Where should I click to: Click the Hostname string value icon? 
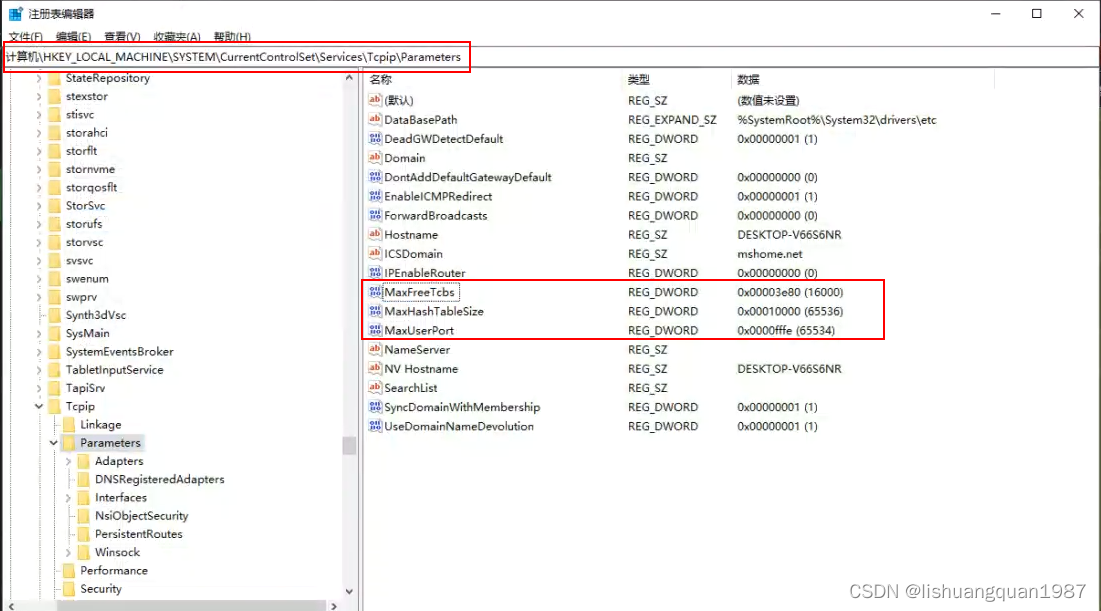coord(376,235)
